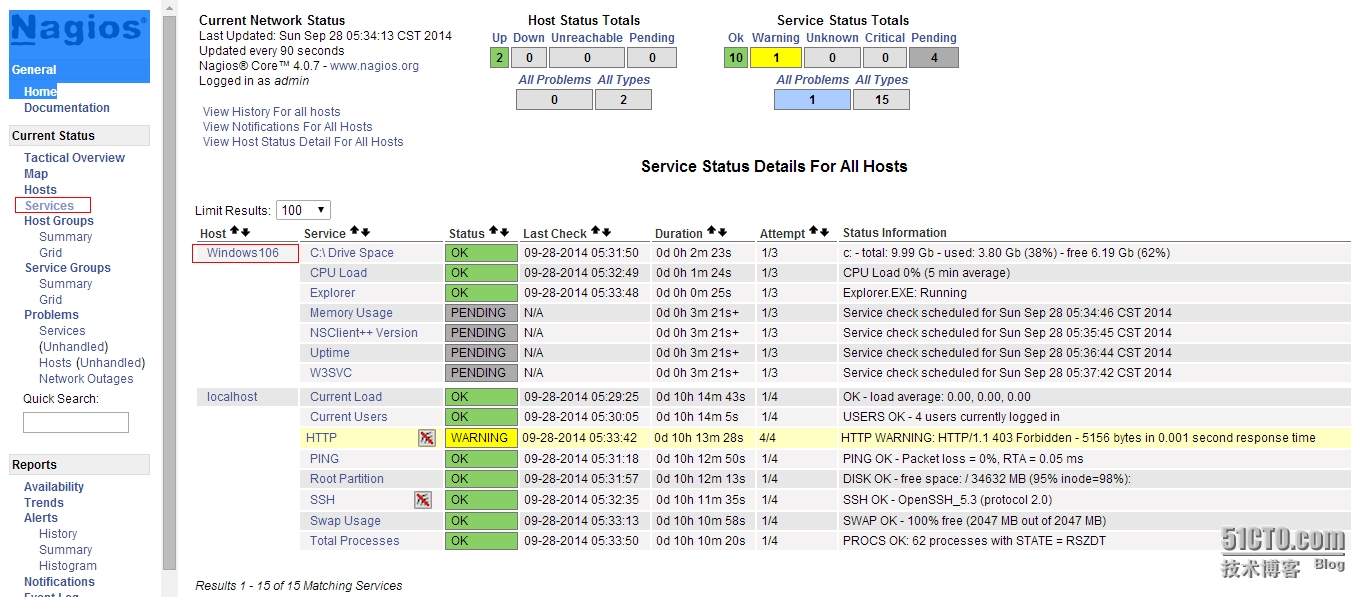Click View History For all hosts
The width and height of the screenshot is (1364, 597).
tap(271, 112)
